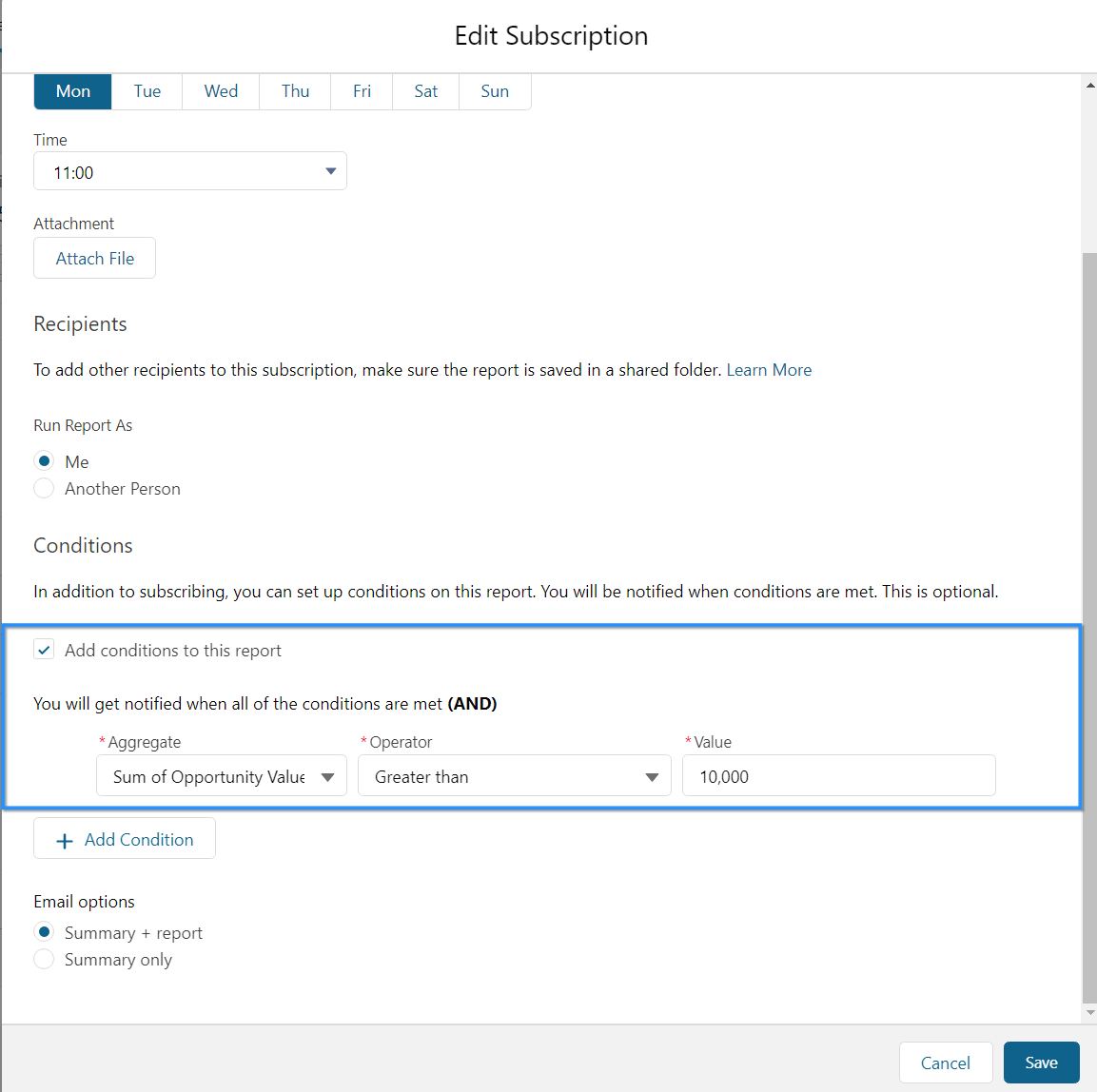Screen dimensions: 1097x1092
Task: Select Summary + report option
Action: pyautogui.click(x=44, y=932)
